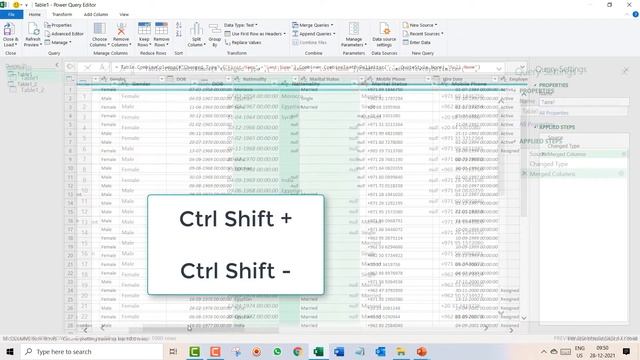Show hidden system tray icons
Viewport: 640px width, 360px height.
544,351
